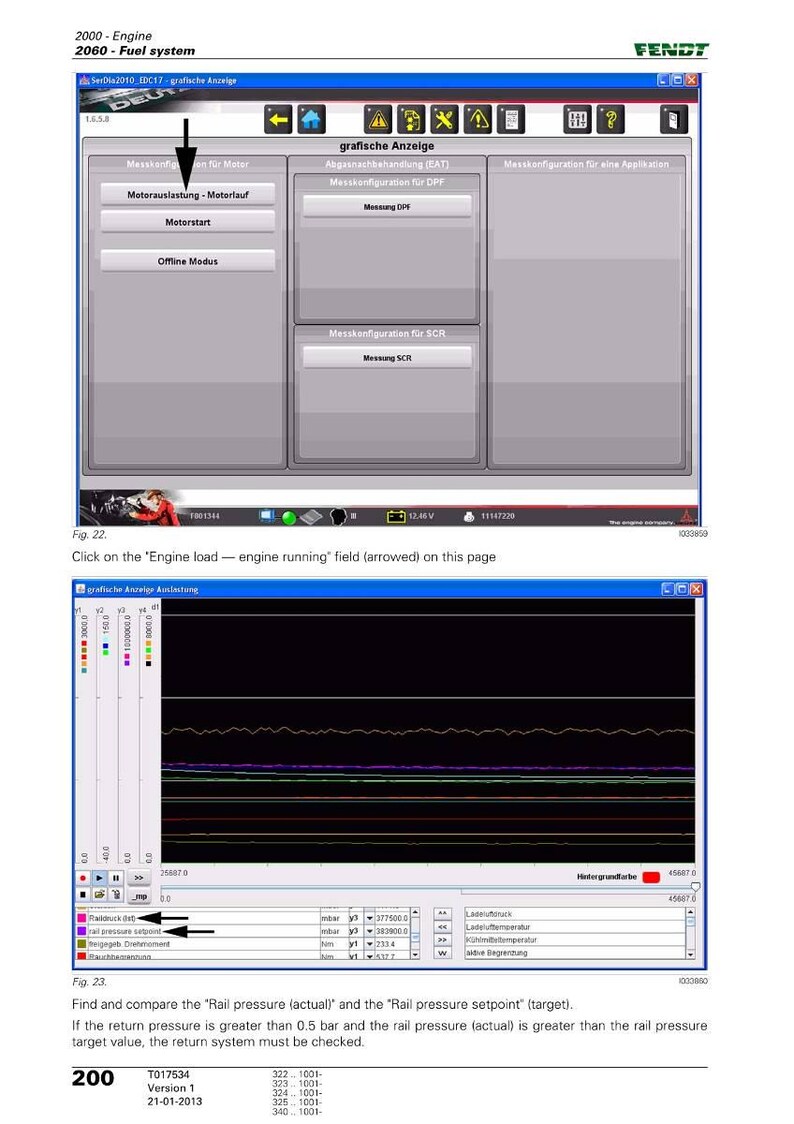Click the << transfer button

coord(442,926)
